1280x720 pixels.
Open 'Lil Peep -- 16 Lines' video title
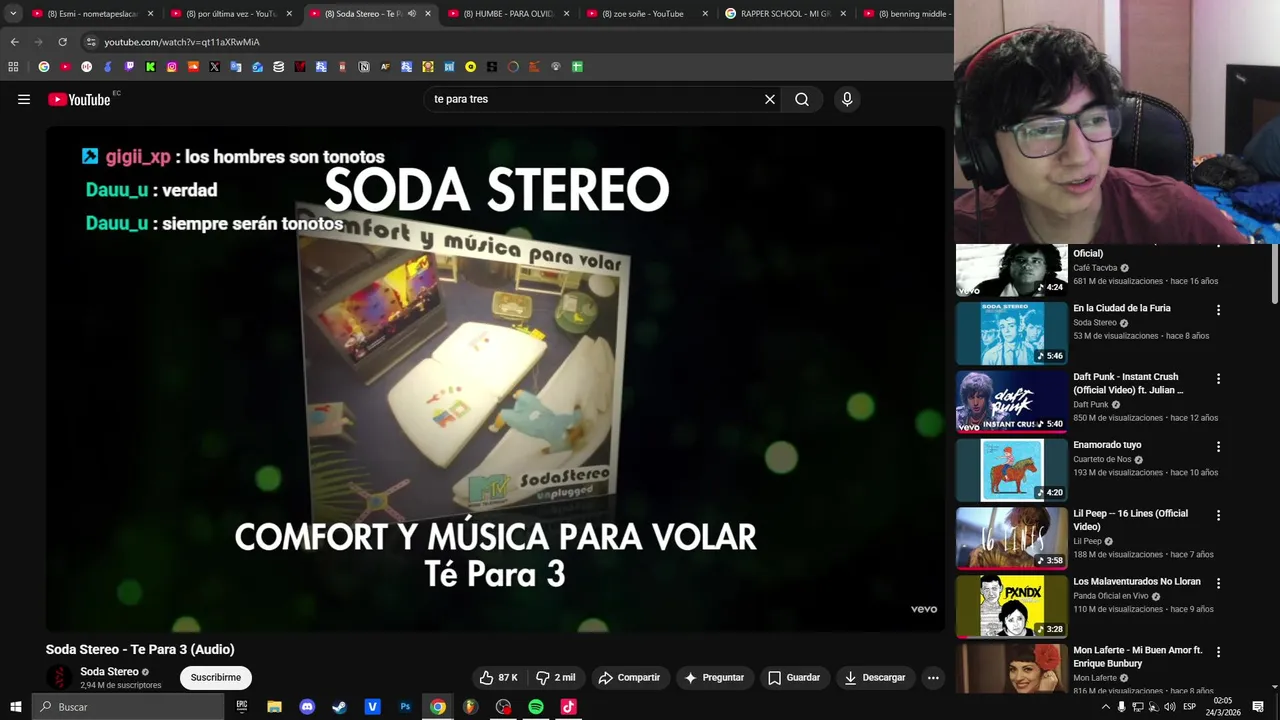[1131, 520]
